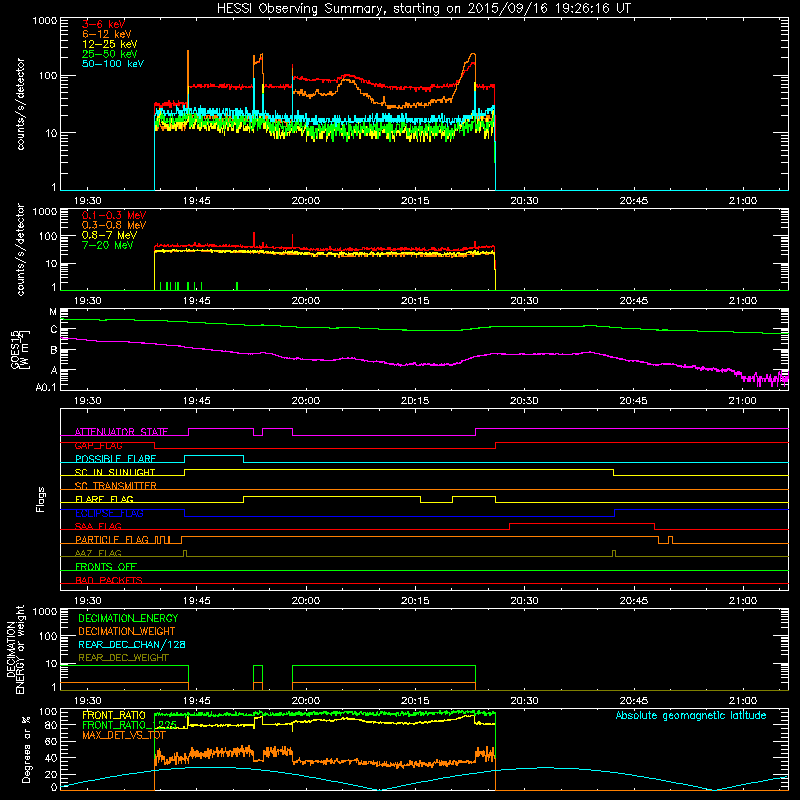The image size is (800, 800).
Task: Click the 19:30 time label under the decimation panel
Action: (88, 701)
